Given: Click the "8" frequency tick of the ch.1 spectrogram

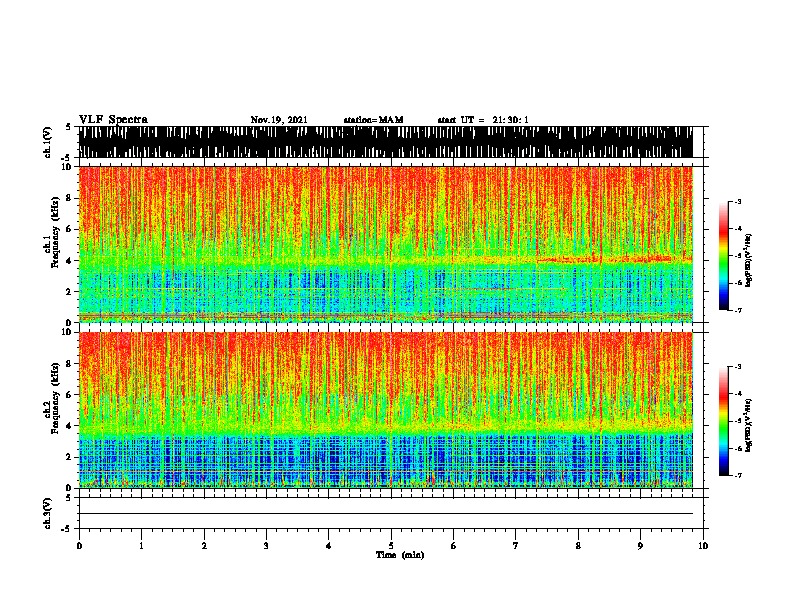Looking at the screenshot, I should [x=70, y=198].
